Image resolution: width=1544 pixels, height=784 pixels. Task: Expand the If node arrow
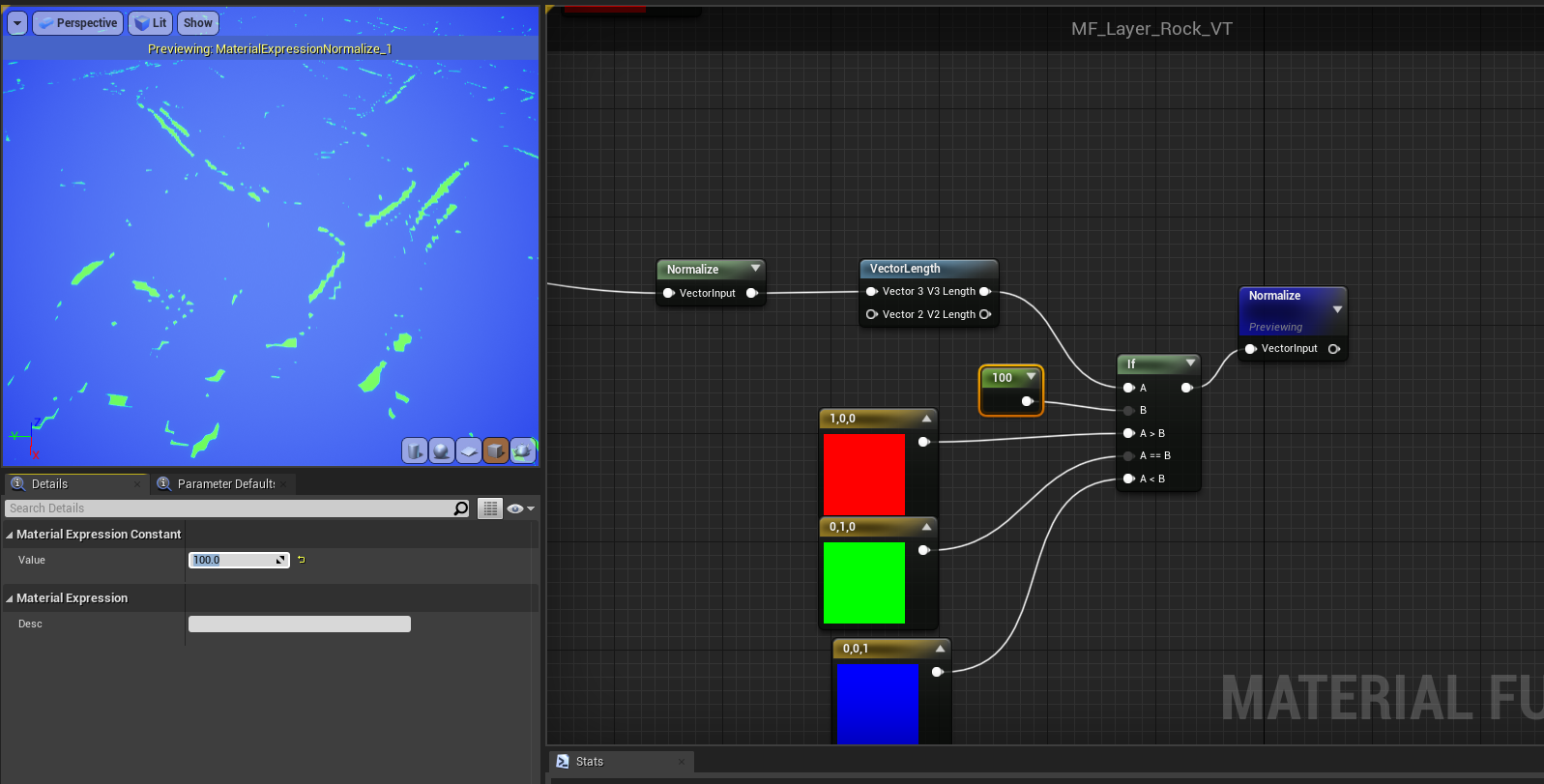point(1190,363)
